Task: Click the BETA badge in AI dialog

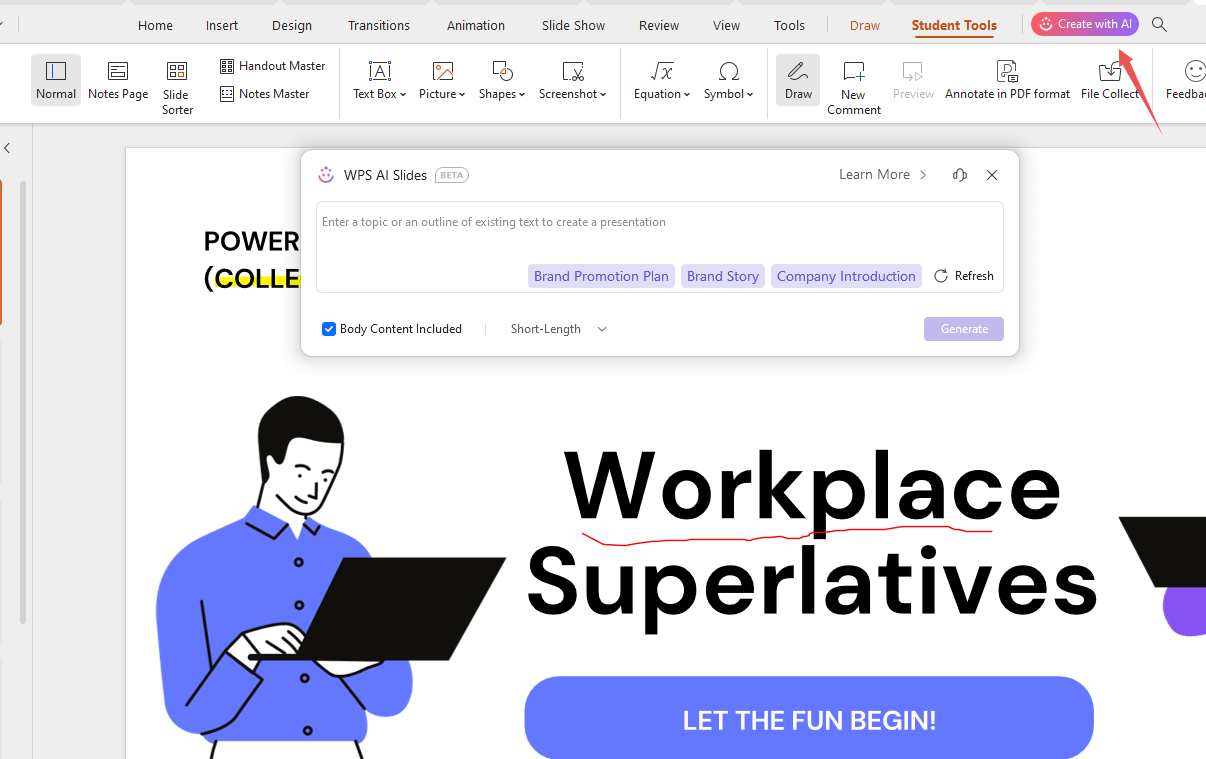Action: [x=452, y=175]
